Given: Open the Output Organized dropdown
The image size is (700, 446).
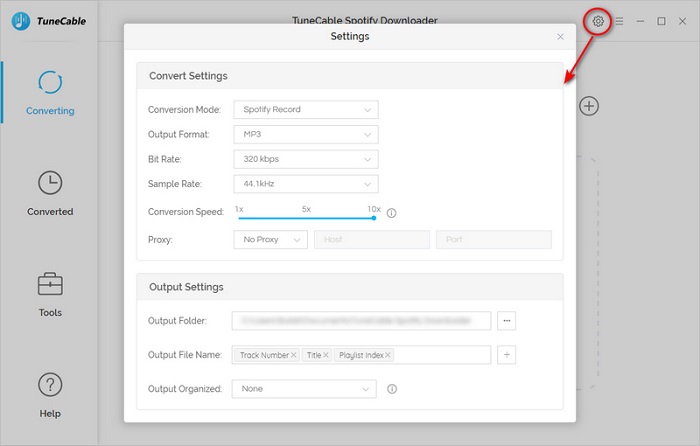Looking at the screenshot, I should (304, 389).
